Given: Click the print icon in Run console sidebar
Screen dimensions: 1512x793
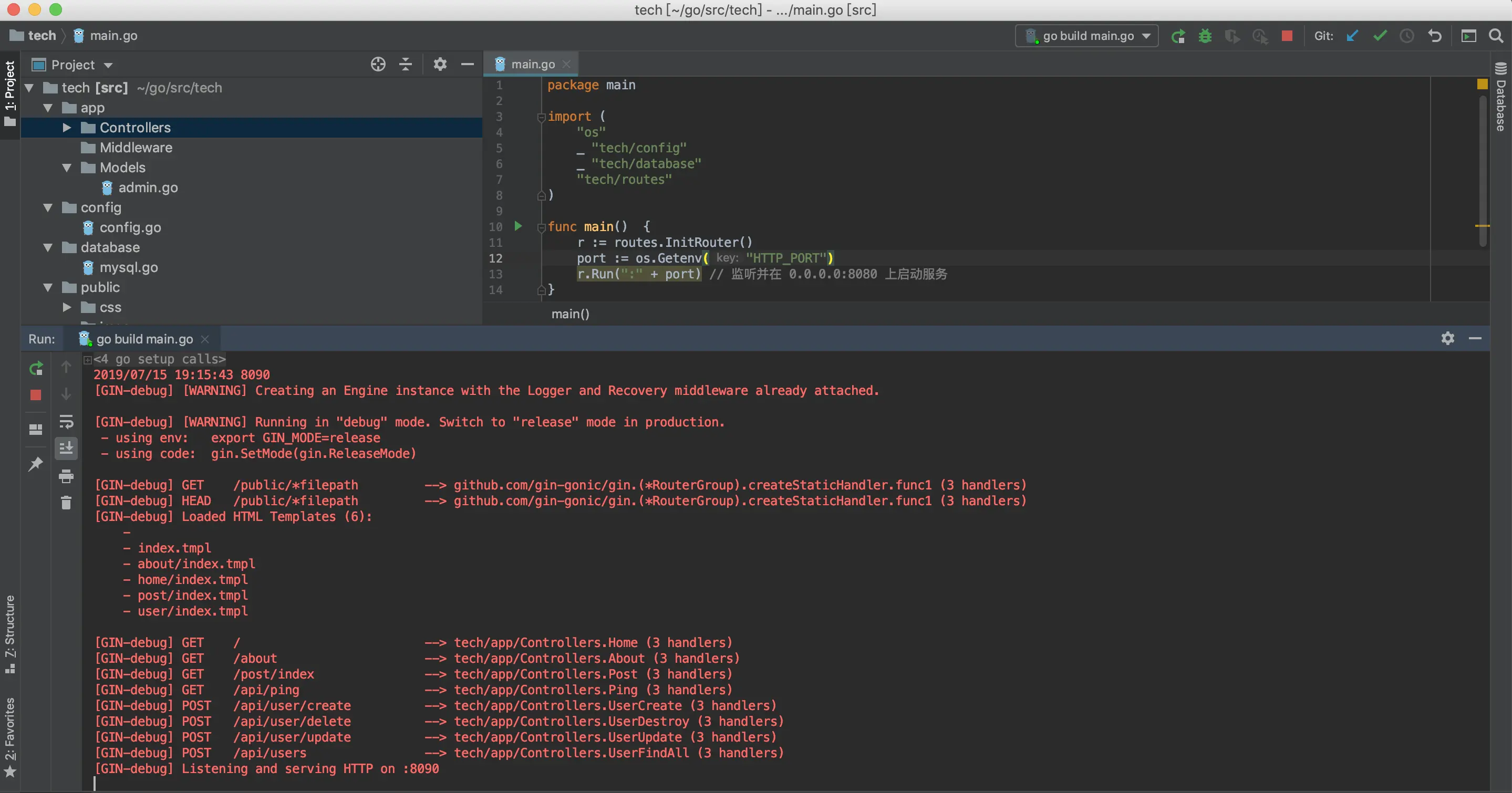Looking at the screenshot, I should (66, 476).
